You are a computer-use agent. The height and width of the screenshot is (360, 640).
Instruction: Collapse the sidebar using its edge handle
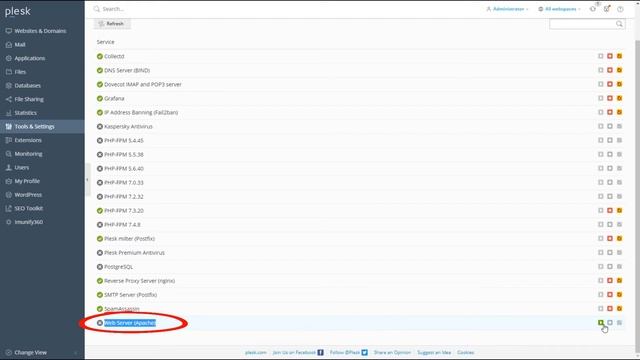[x=87, y=180]
